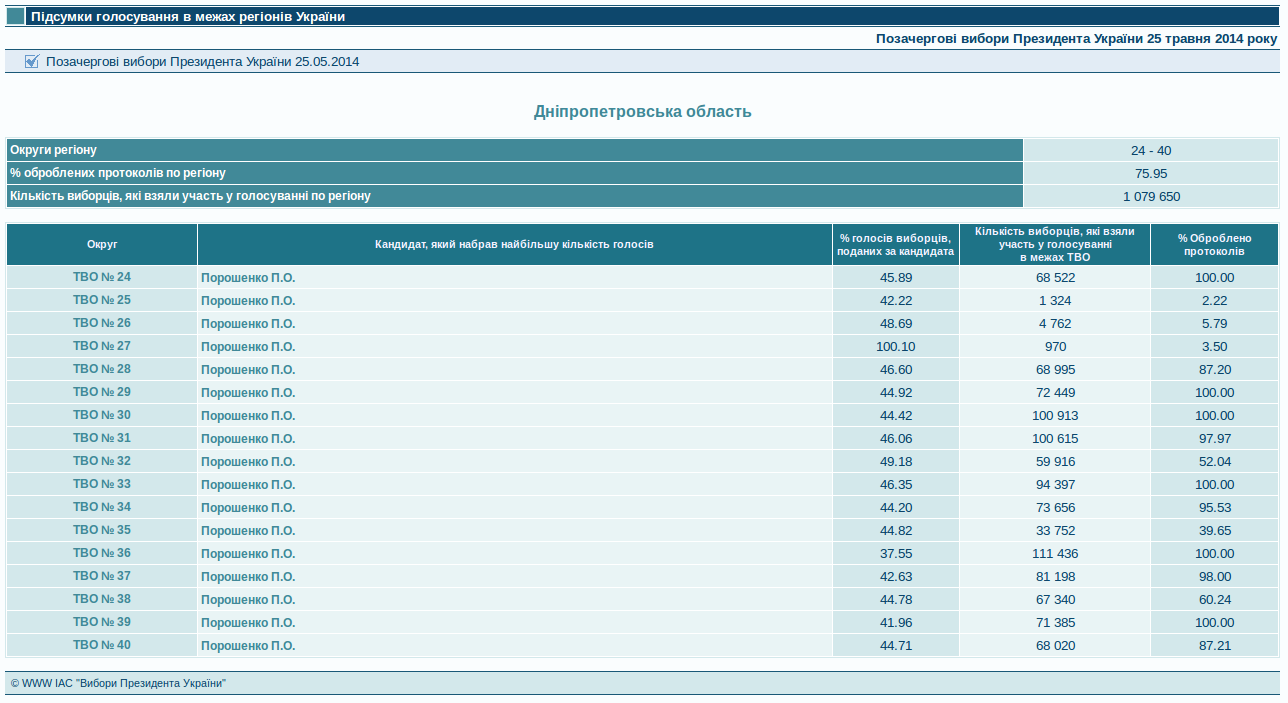
Task: Click the Округ column header
Action: coord(102,245)
